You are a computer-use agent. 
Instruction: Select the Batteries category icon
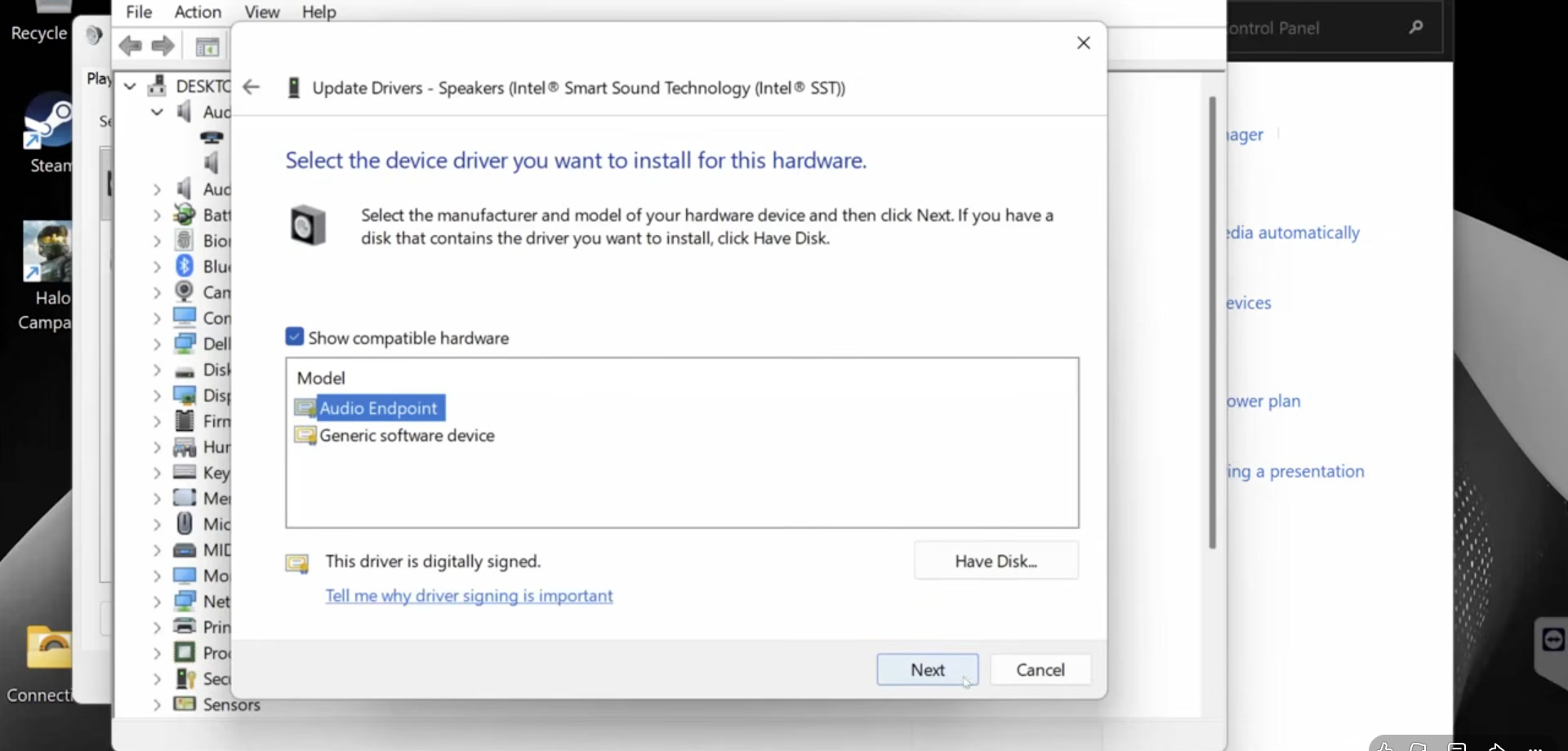click(x=185, y=214)
